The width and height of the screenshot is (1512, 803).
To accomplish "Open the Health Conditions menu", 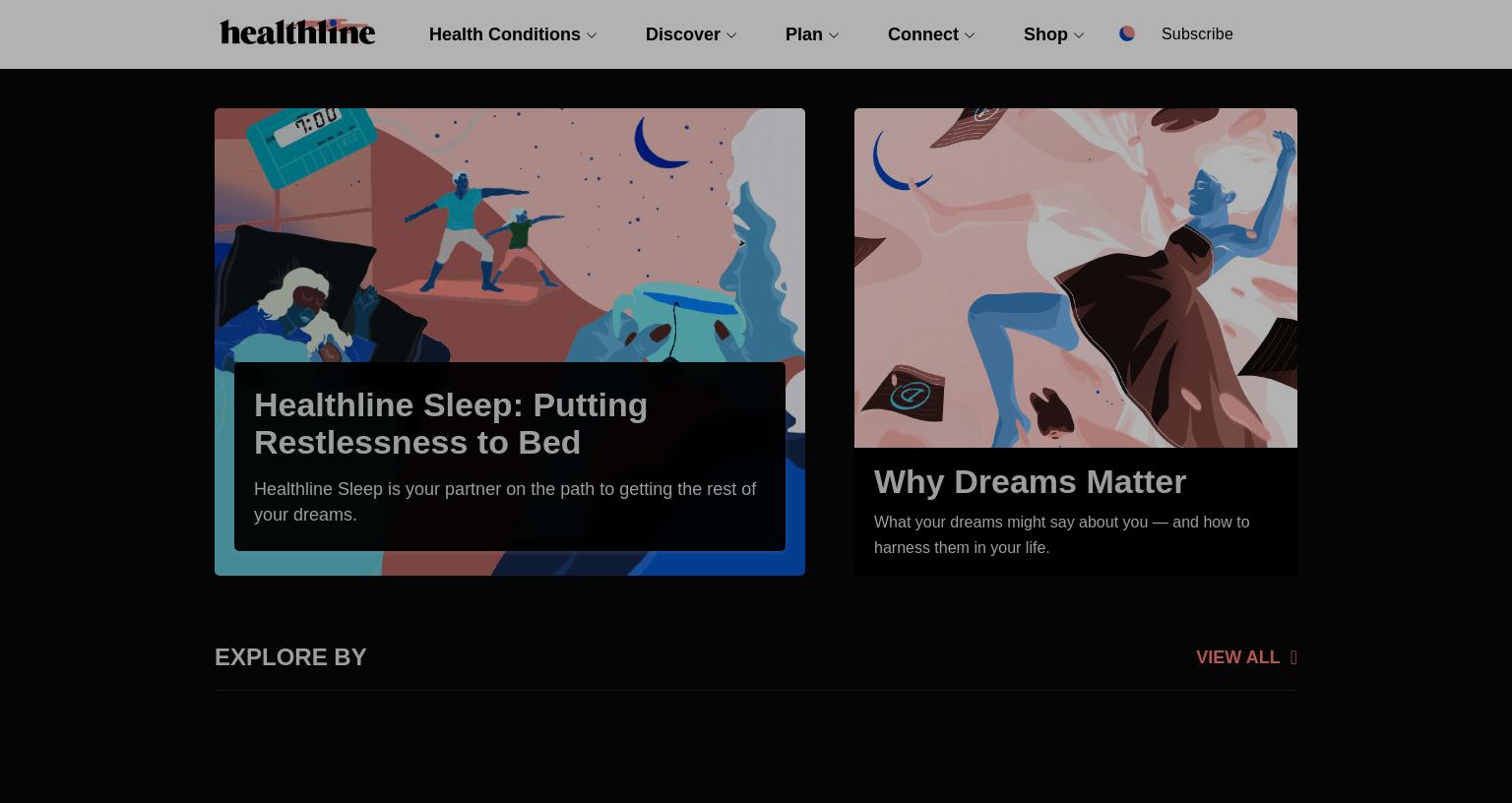I will (505, 34).
